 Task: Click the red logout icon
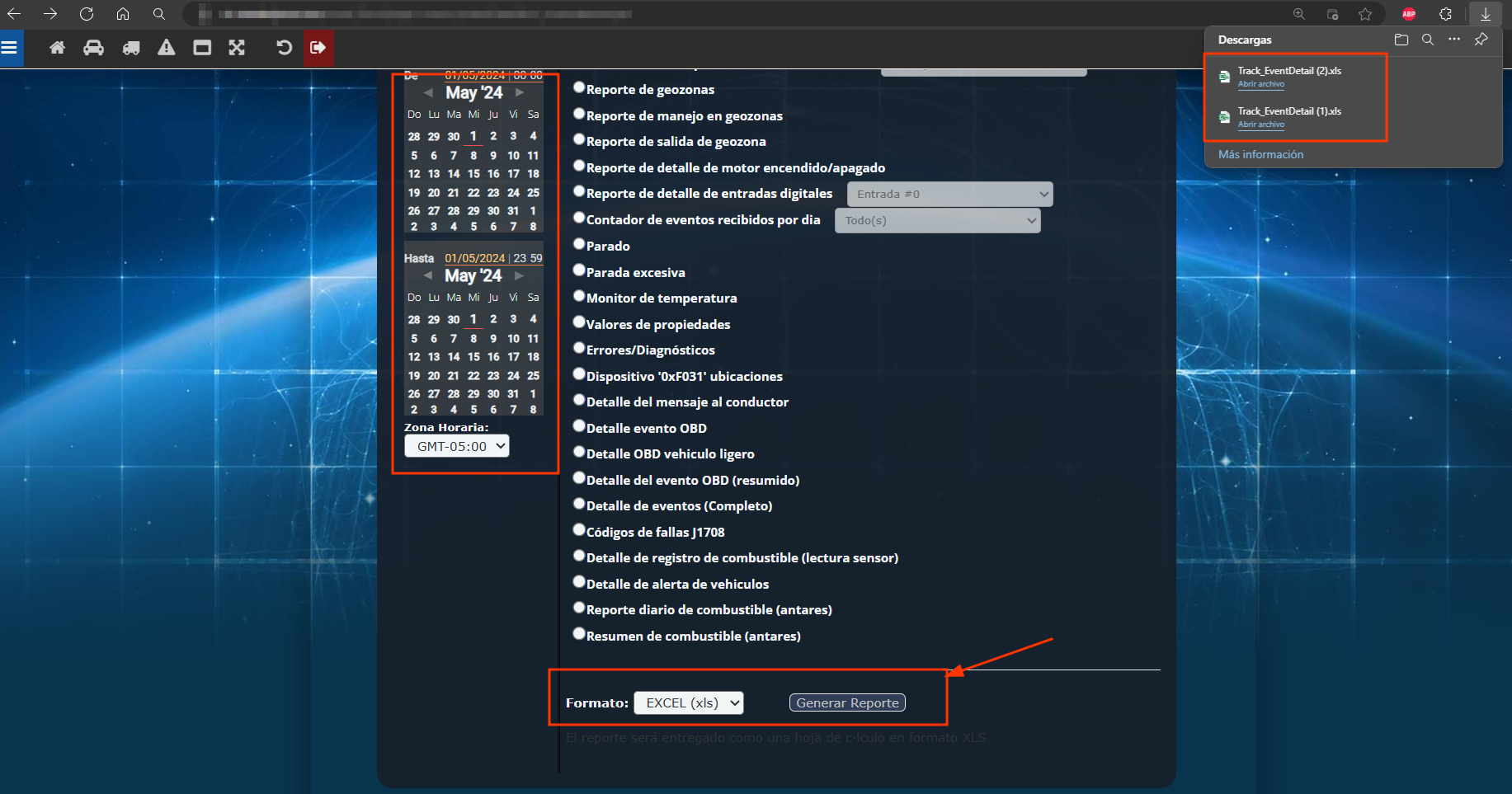click(318, 48)
